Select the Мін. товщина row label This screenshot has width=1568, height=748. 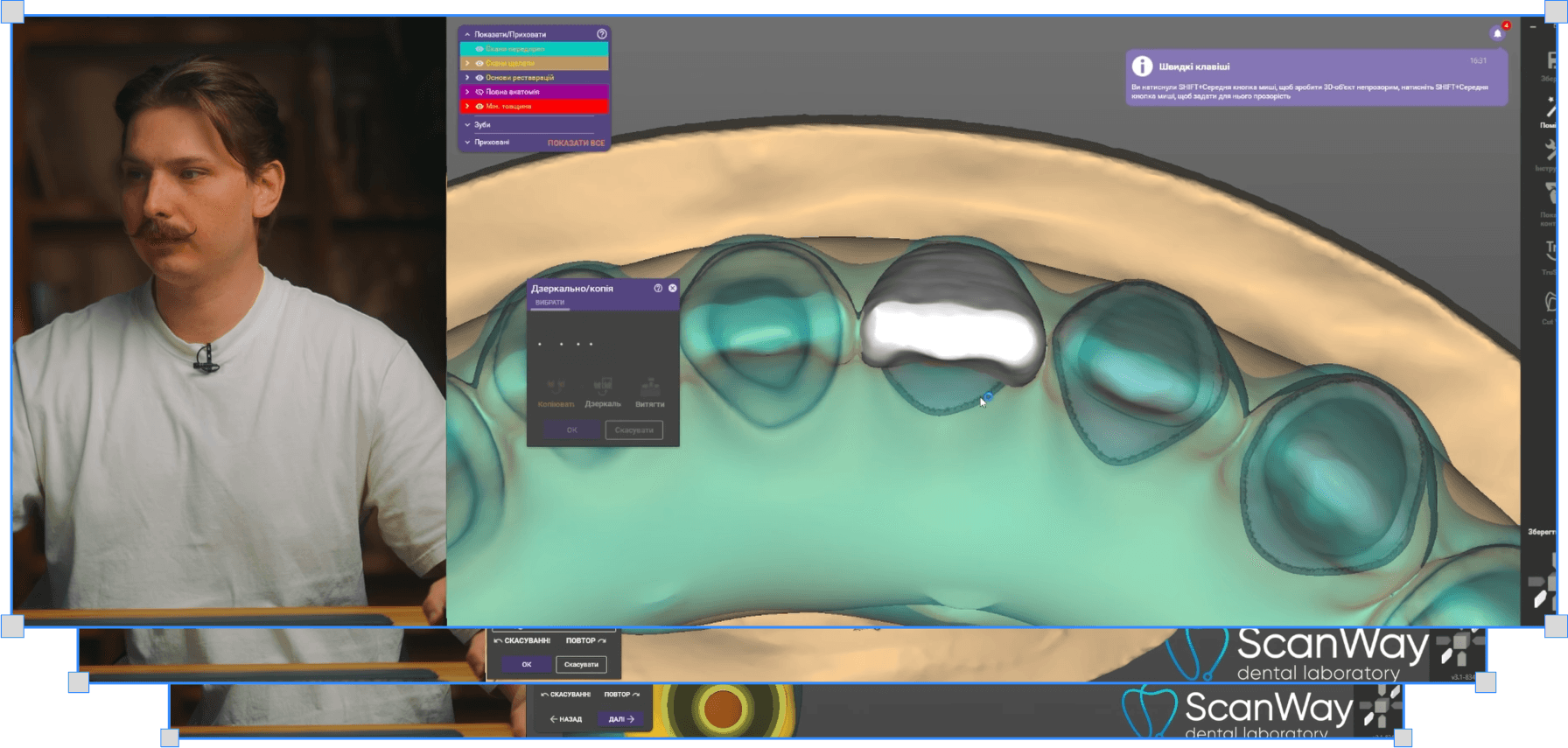click(x=508, y=107)
